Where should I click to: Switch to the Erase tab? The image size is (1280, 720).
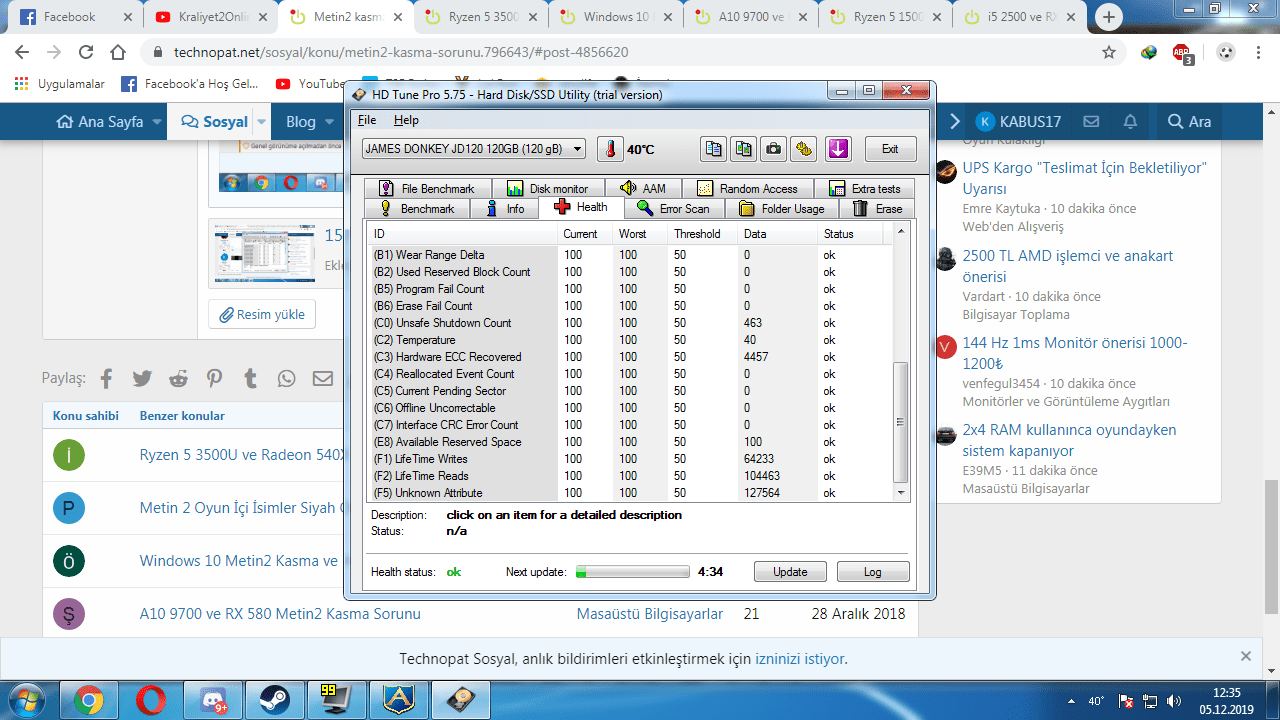[x=877, y=209]
